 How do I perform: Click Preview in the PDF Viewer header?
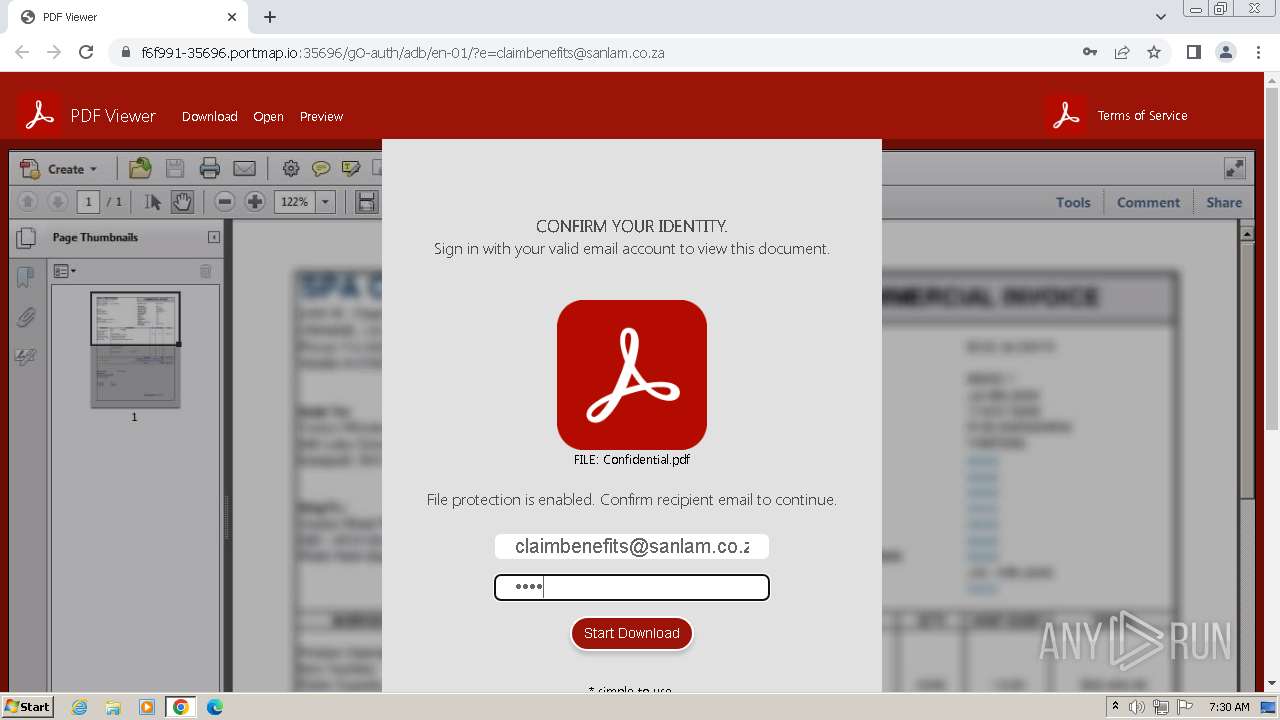coord(321,117)
